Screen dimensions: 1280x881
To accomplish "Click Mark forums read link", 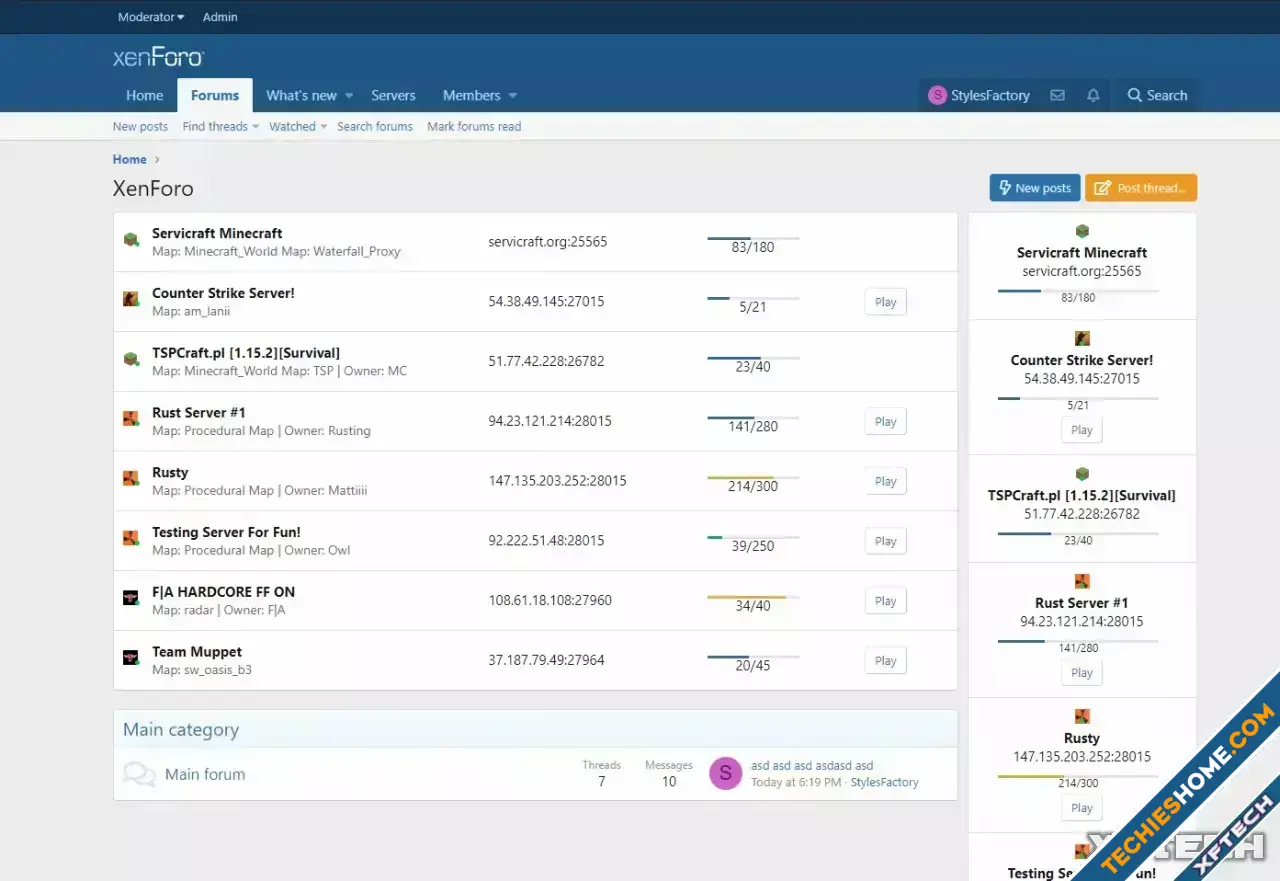I will [474, 127].
